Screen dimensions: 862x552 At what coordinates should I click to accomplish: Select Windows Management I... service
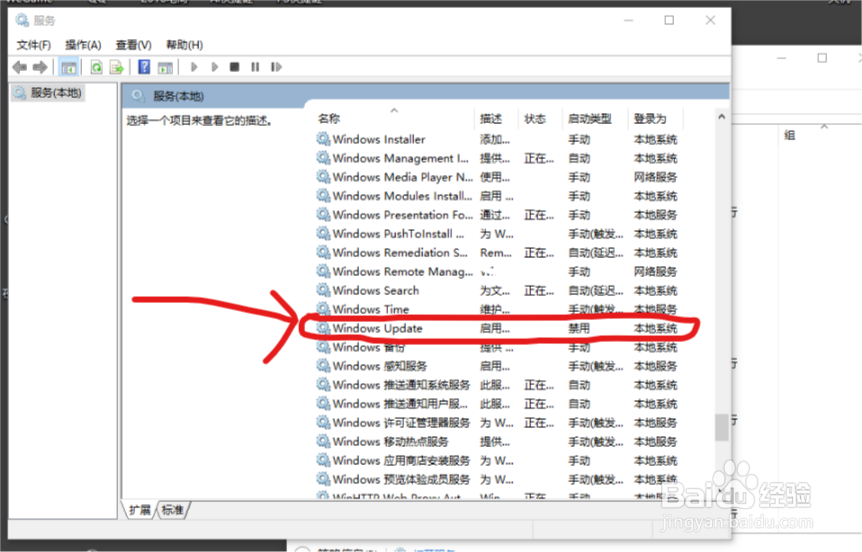click(498, 158)
